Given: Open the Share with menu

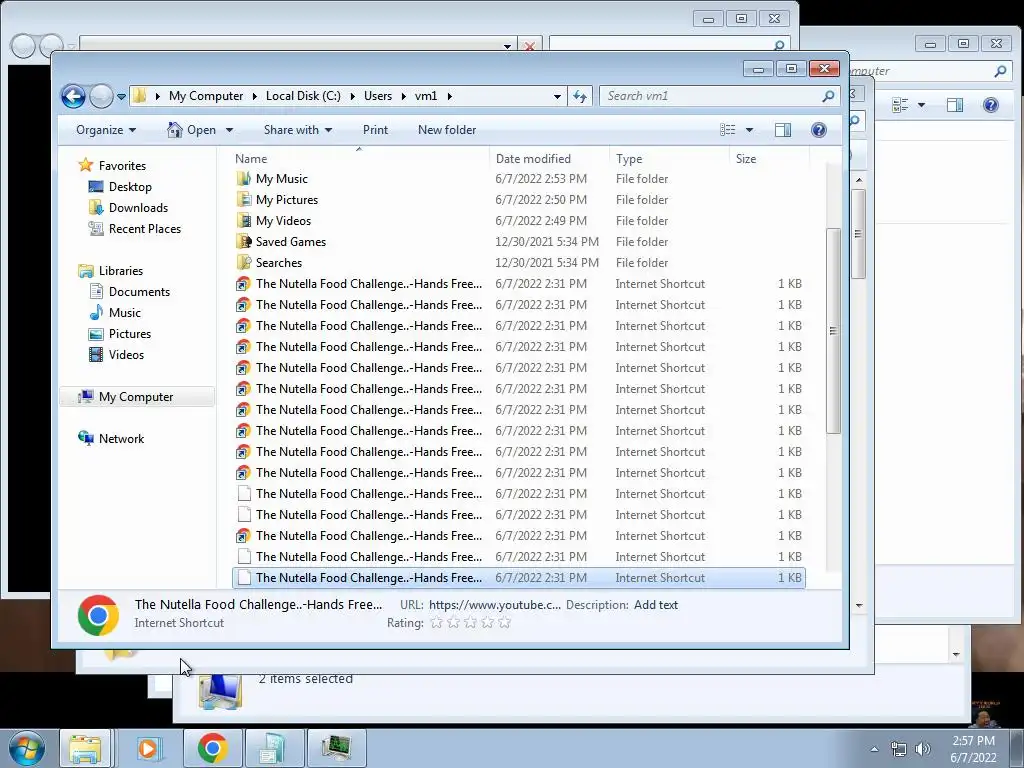Looking at the screenshot, I should click(298, 130).
